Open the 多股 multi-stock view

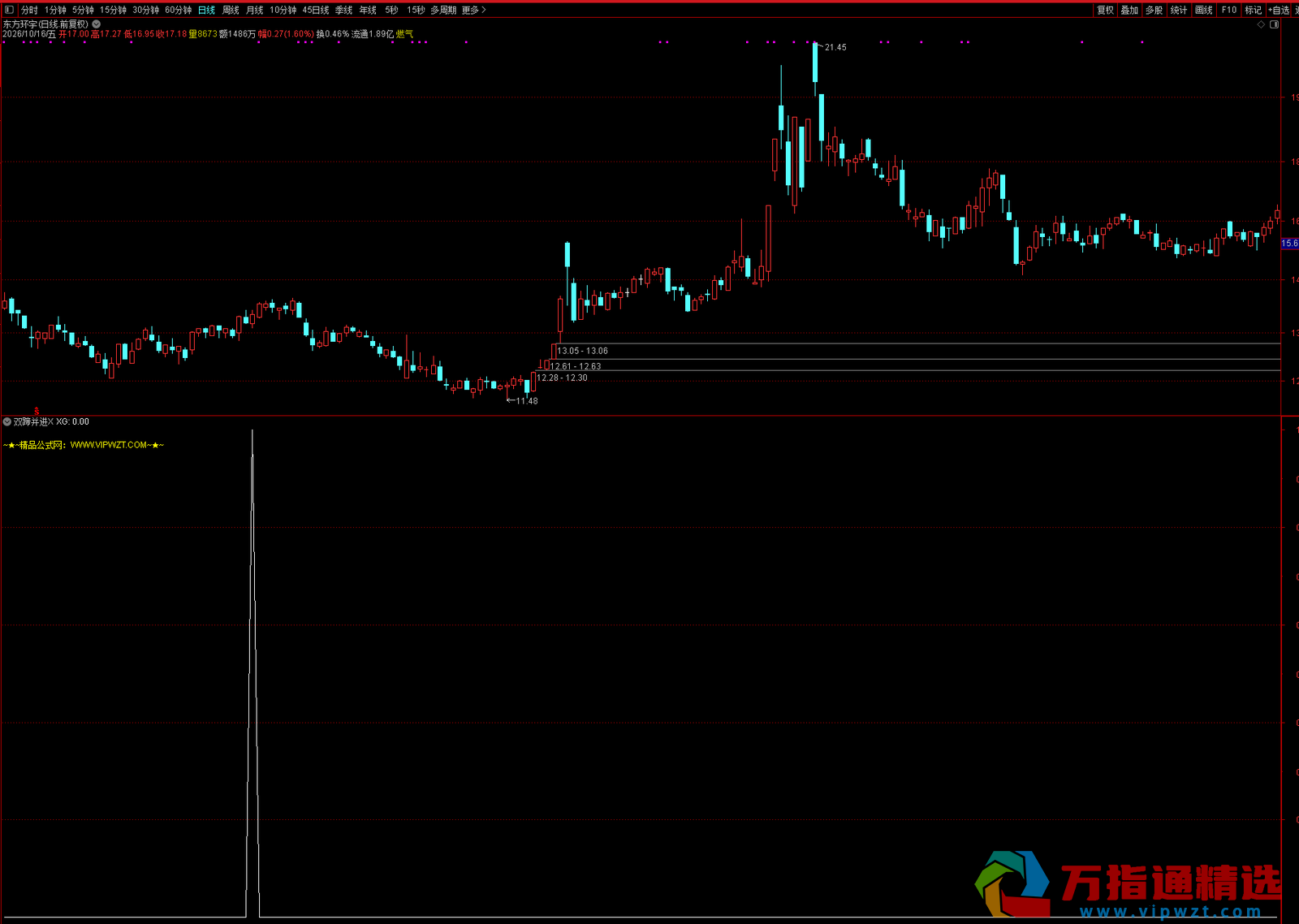(1154, 10)
